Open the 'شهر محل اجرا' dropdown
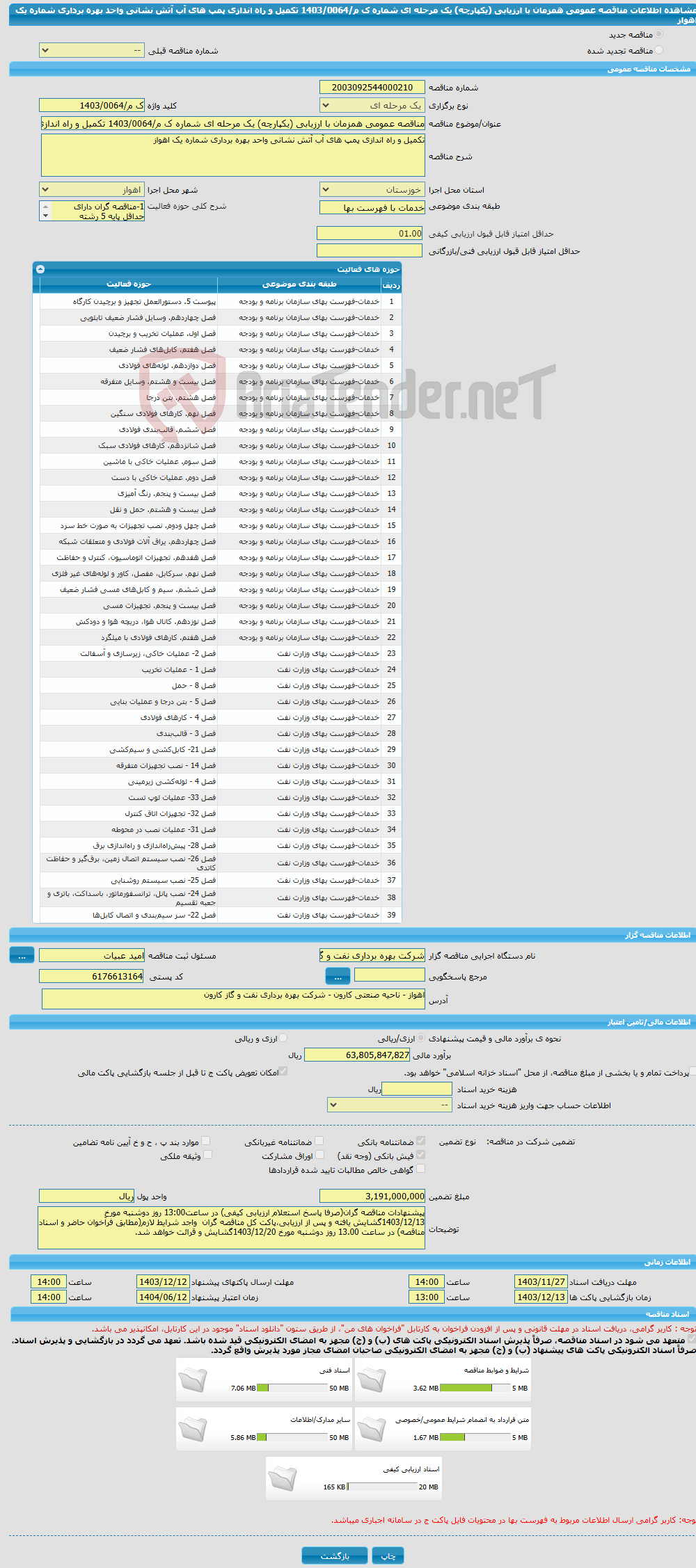Viewport: 696px width, 1568px height. [x=92, y=189]
